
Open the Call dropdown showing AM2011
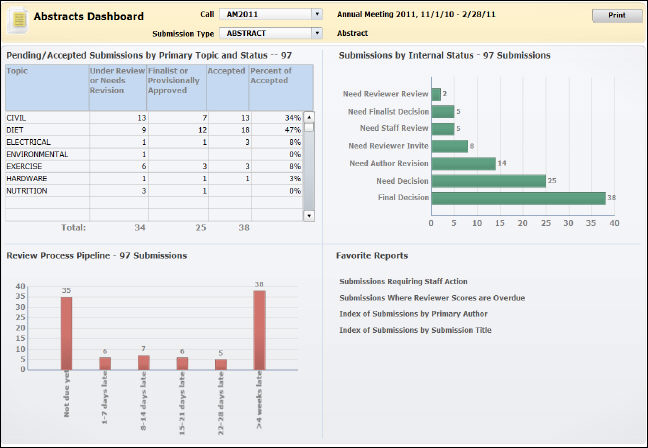[x=270, y=14]
